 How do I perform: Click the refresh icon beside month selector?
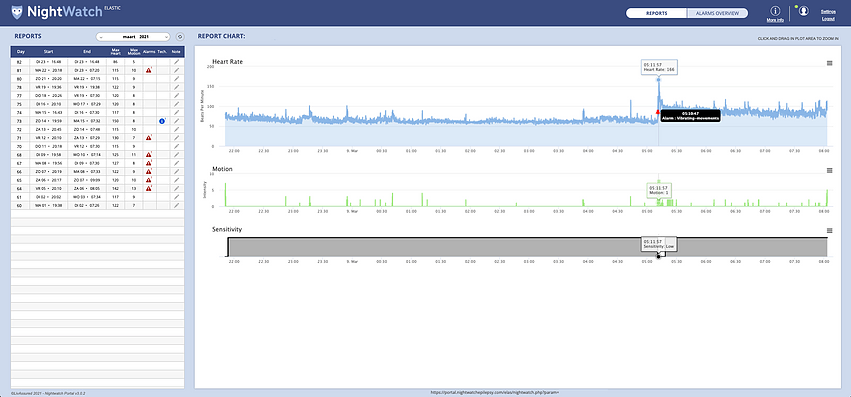[x=180, y=37]
